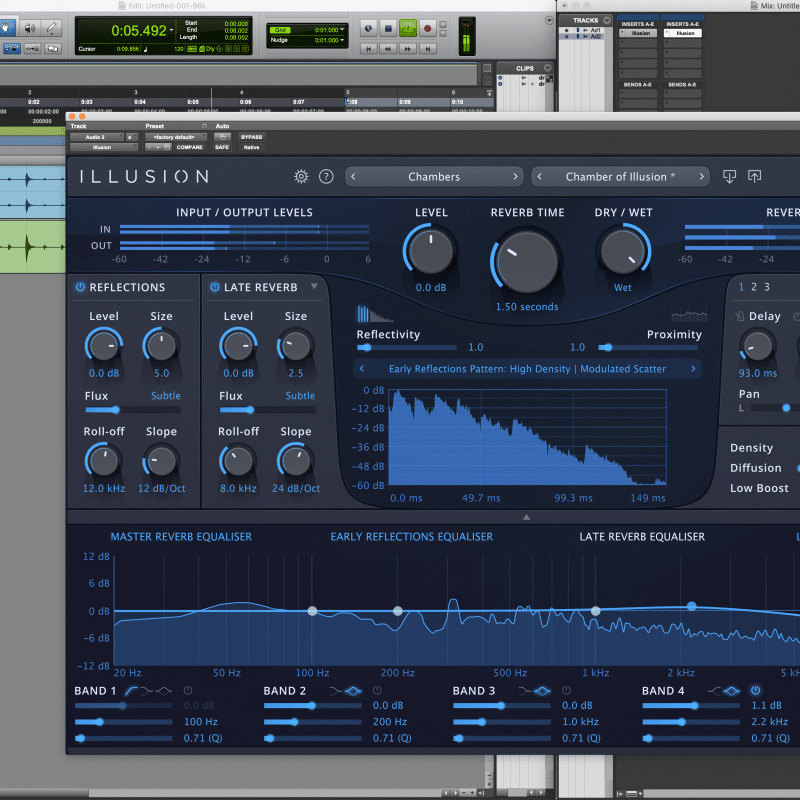Toggle plugin BYPASS button
Screen dimensions: 800x800
coord(252,137)
